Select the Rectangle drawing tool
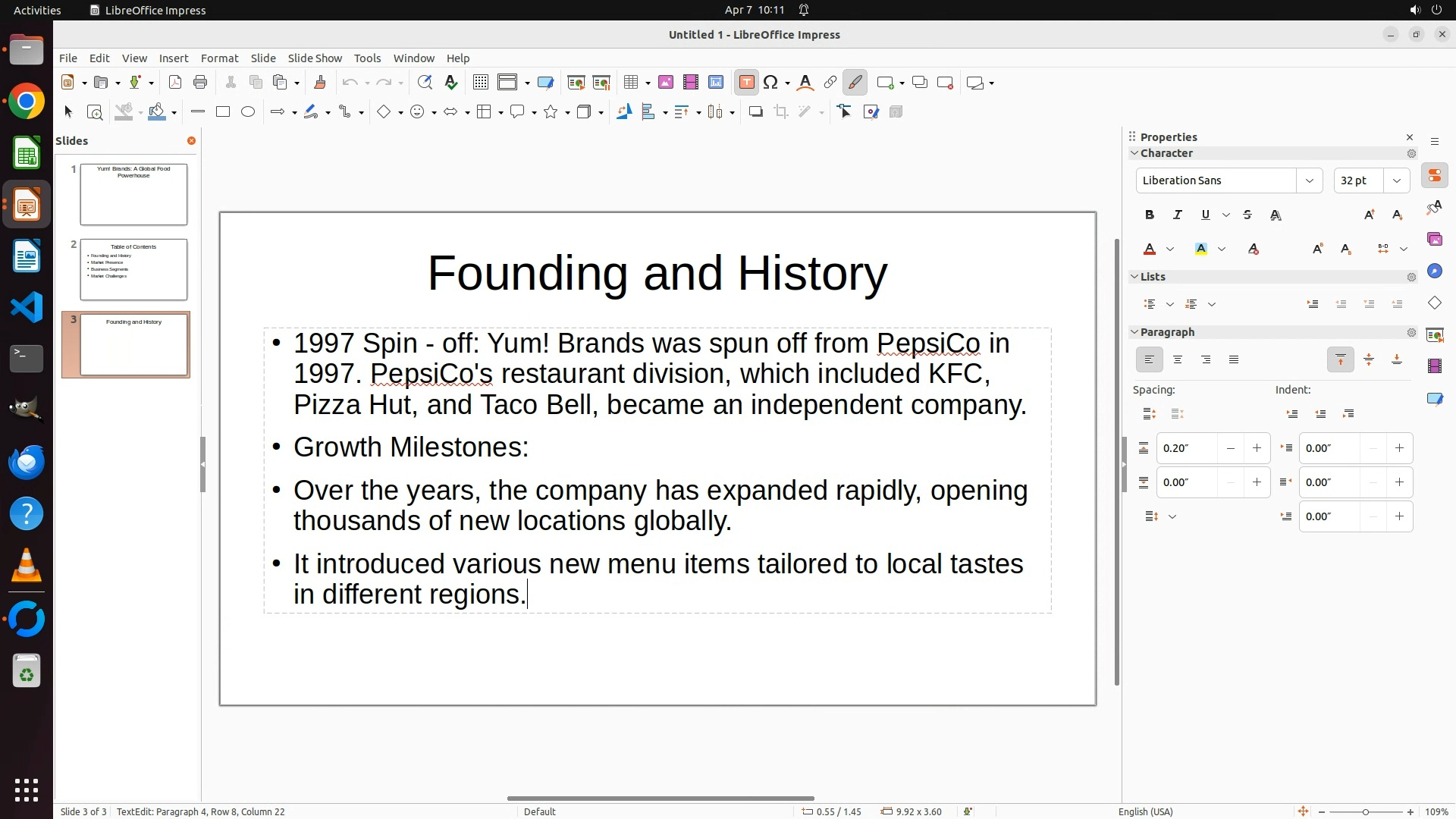The width and height of the screenshot is (1456, 819). click(x=223, y=112)
